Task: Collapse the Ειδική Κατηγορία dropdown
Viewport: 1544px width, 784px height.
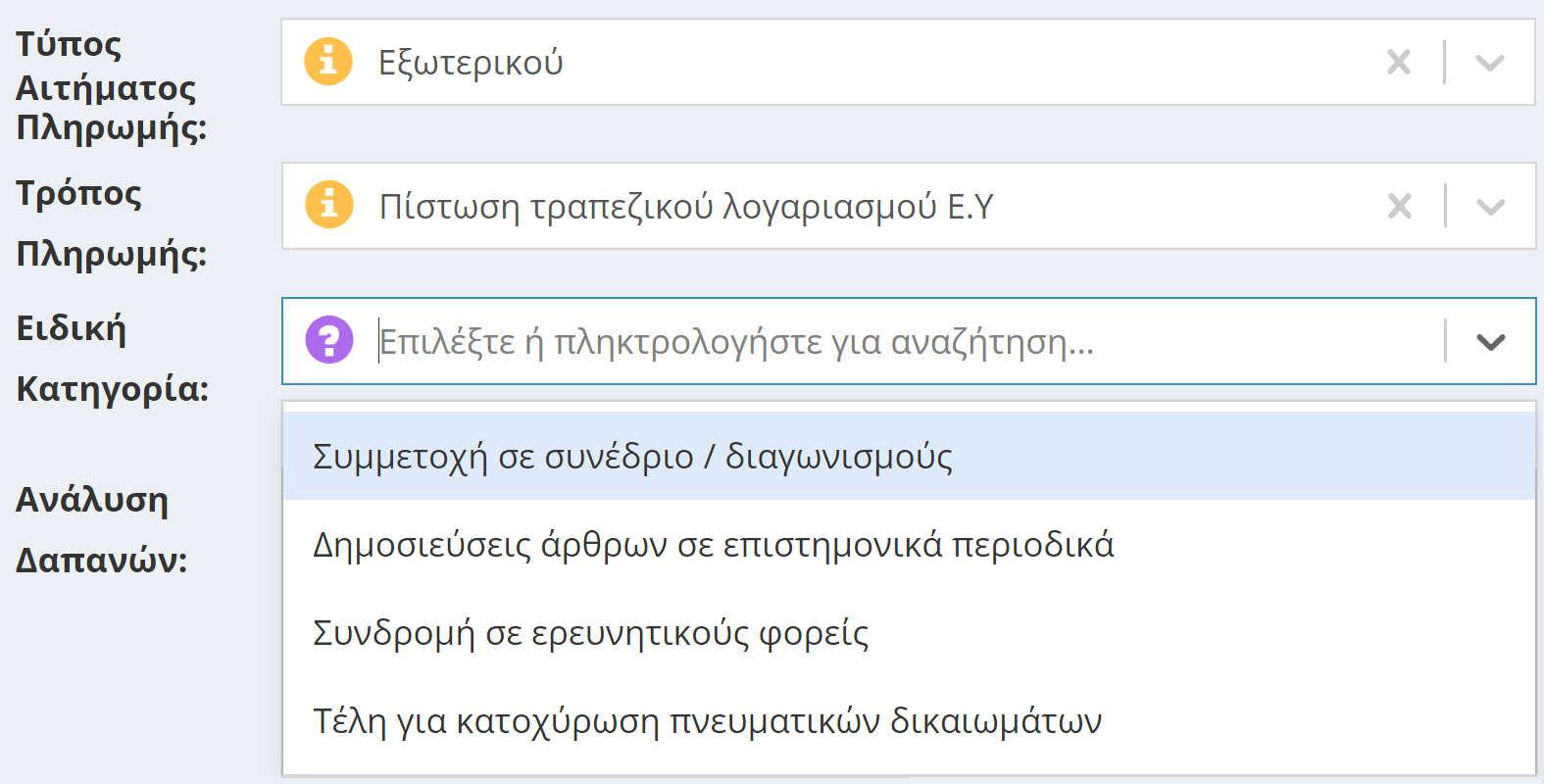Action: tap(1491, 341)
